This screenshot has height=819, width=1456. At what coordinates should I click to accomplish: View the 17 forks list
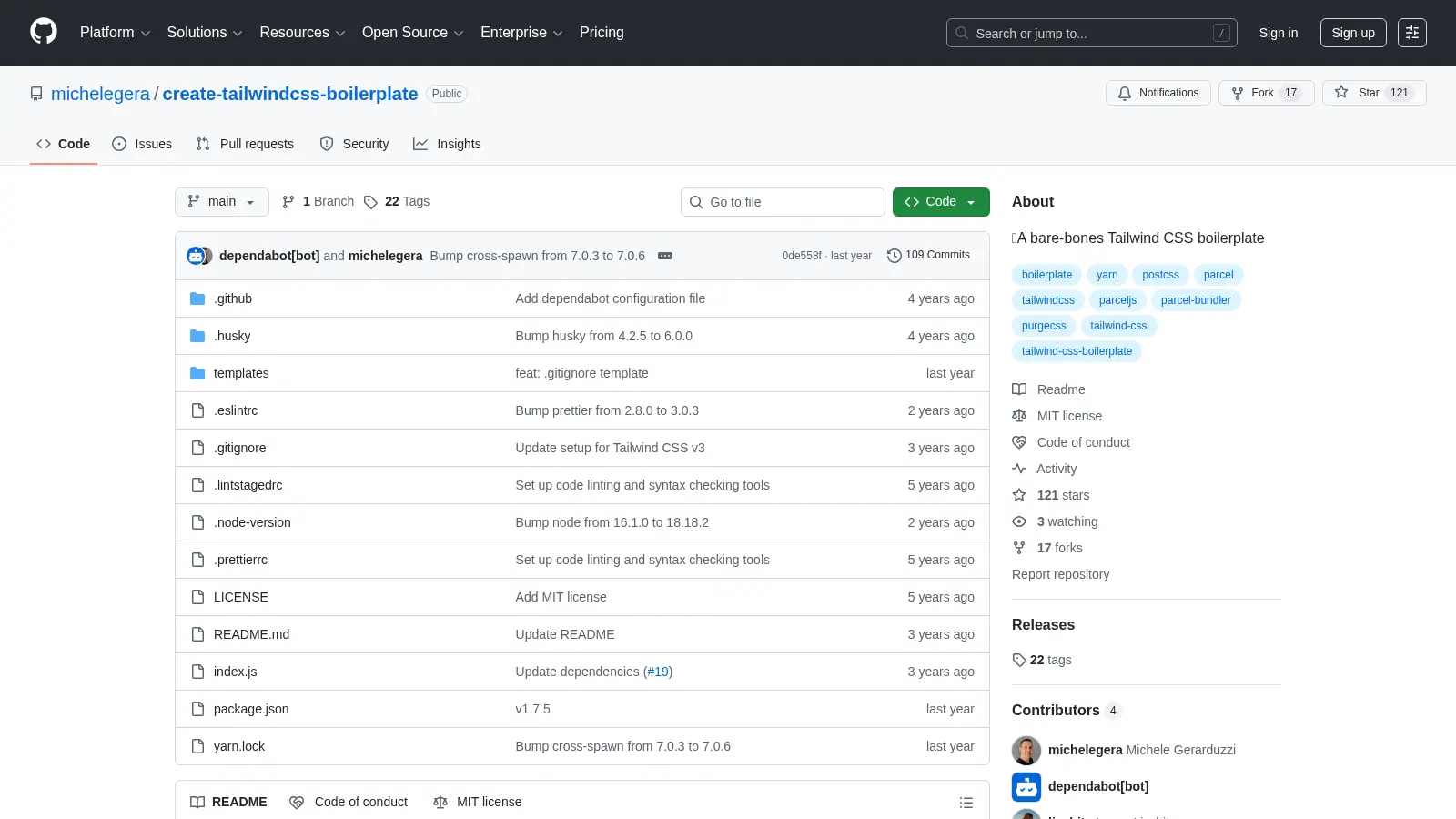[x=1047, y=548]
